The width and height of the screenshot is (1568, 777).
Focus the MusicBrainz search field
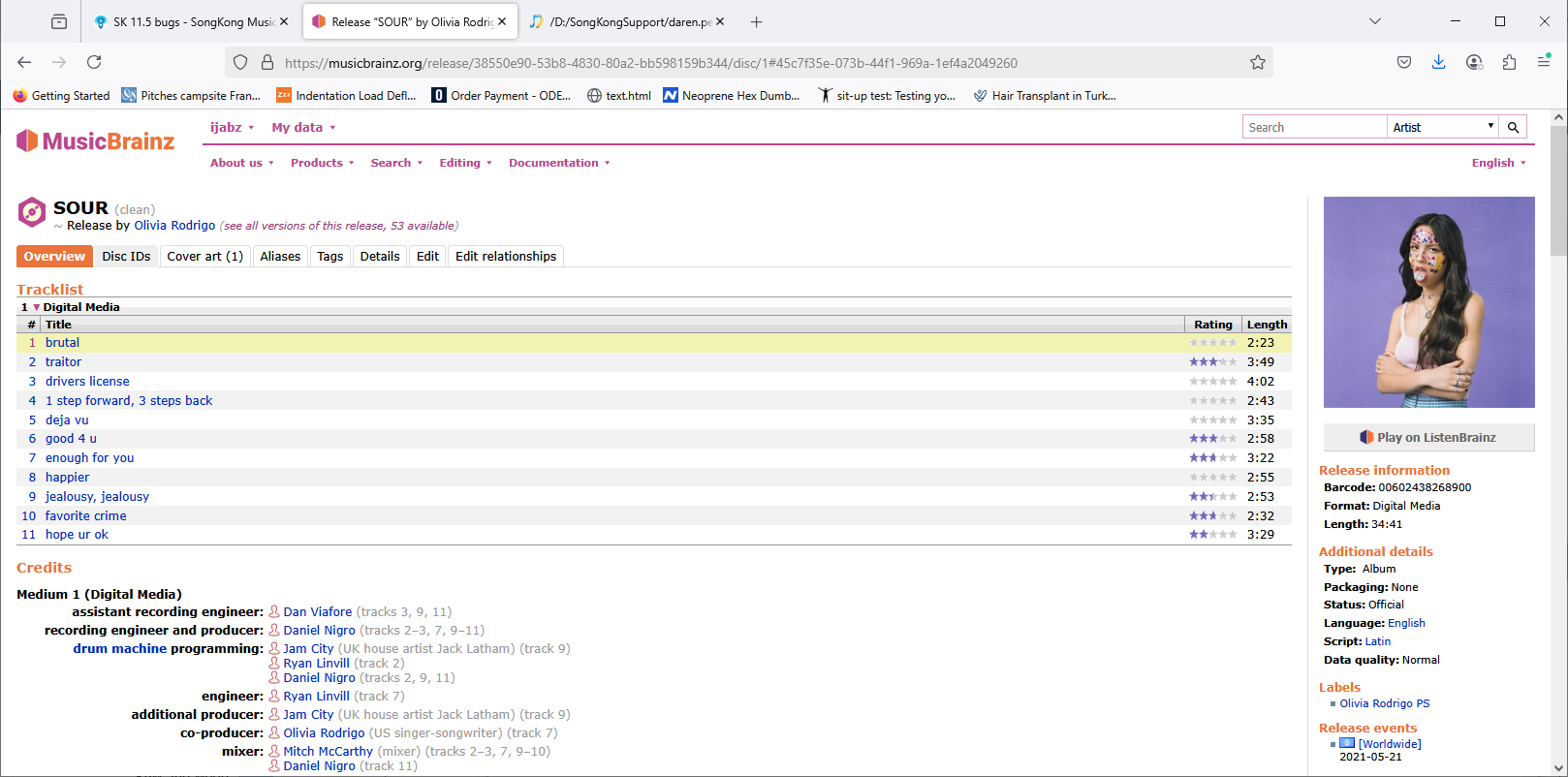pos(1315,127)
